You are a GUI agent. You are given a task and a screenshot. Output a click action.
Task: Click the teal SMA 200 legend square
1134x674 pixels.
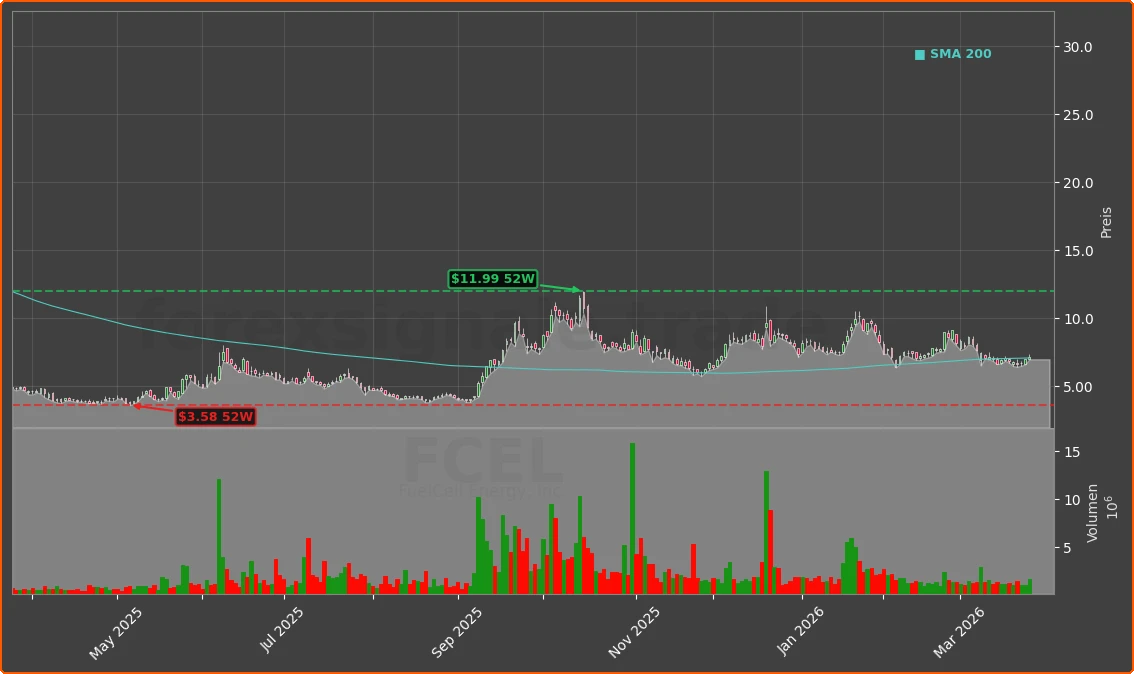click(920, 55)
